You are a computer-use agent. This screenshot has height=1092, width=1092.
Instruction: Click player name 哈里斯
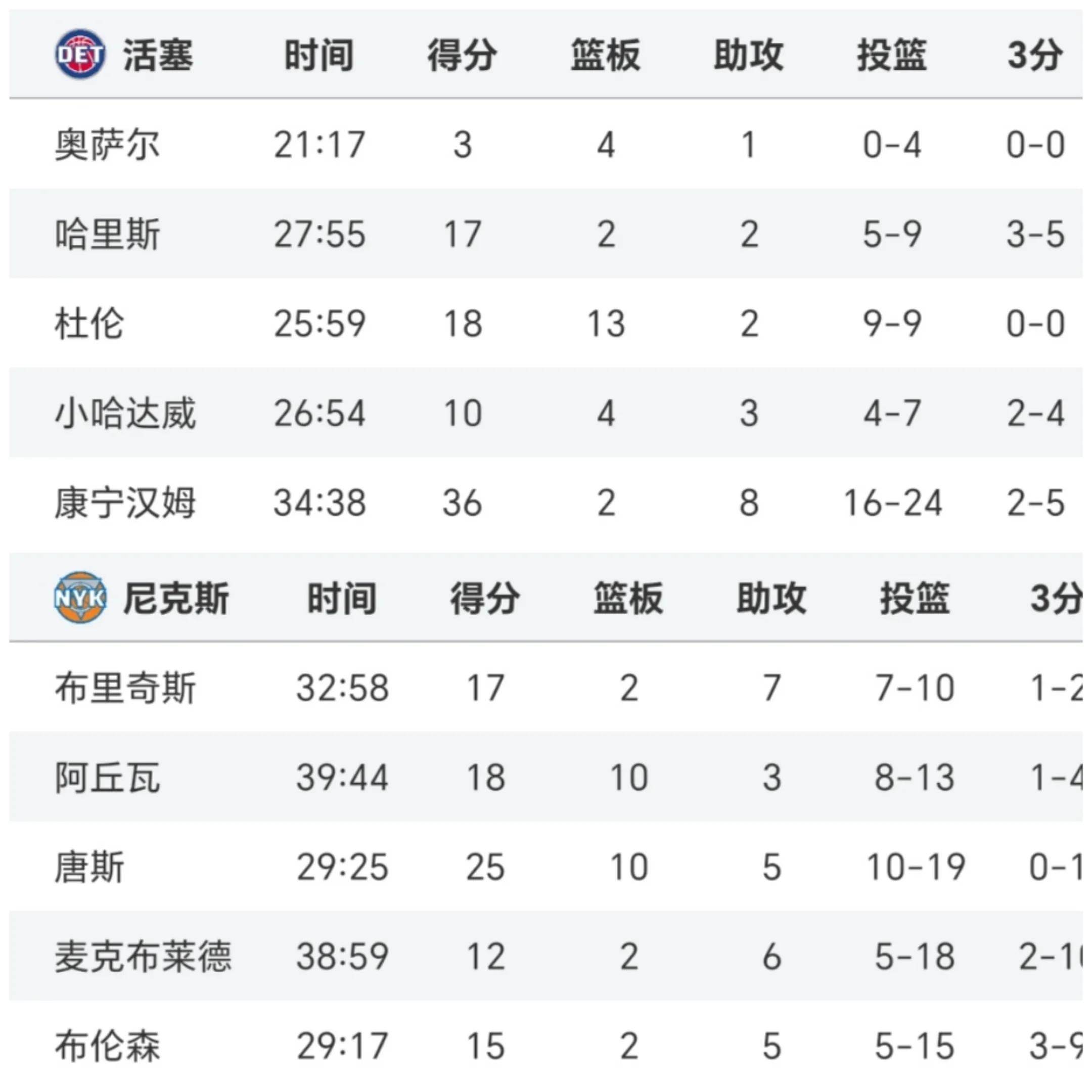pos(107,234)
